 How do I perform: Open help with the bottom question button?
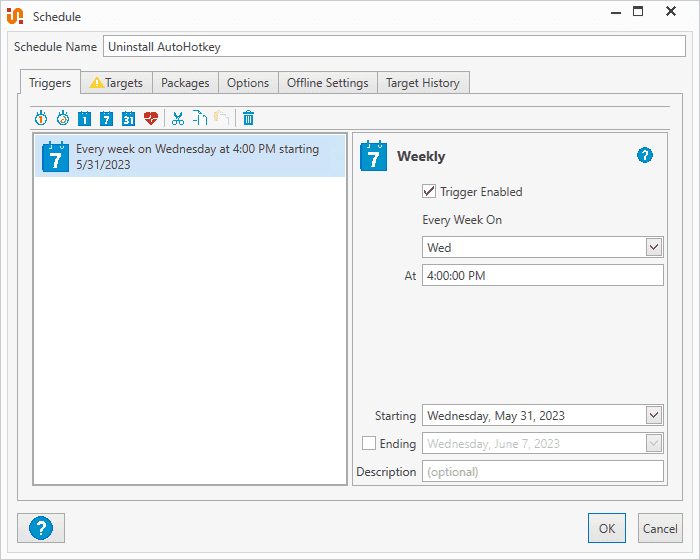coord(41,528)
